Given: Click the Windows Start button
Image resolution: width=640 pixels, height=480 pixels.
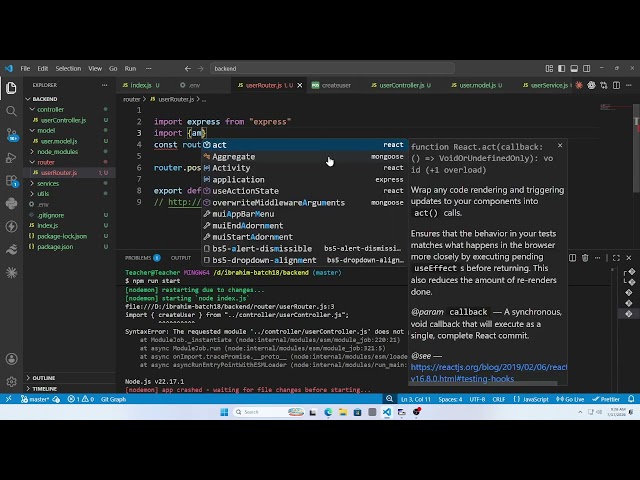Looking at the screenshot, I should (x=224, y=412).
